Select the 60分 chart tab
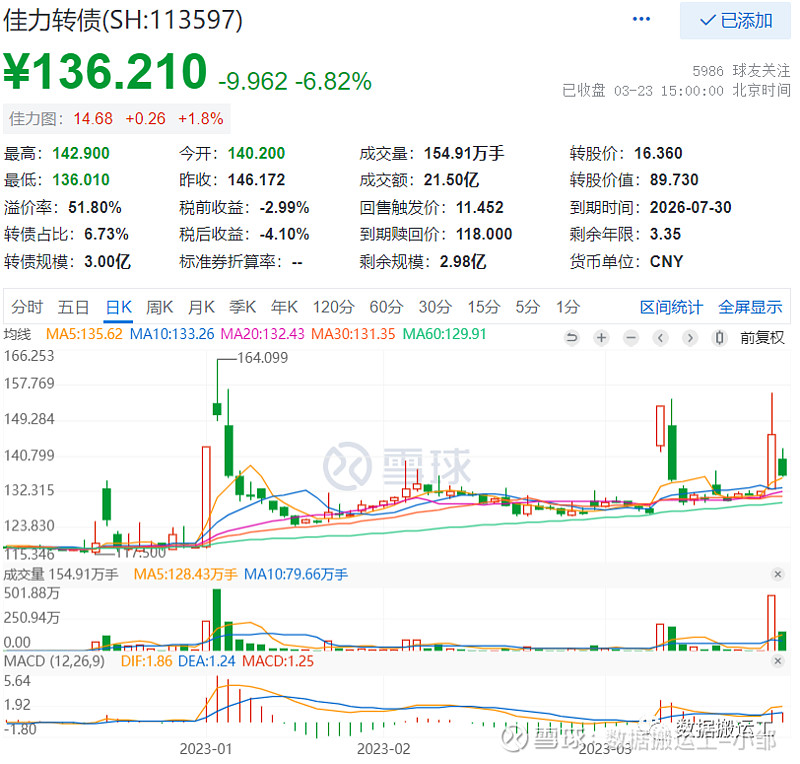Screen dimensions: 800x764 pyautogui.click(x=386, y=307)
